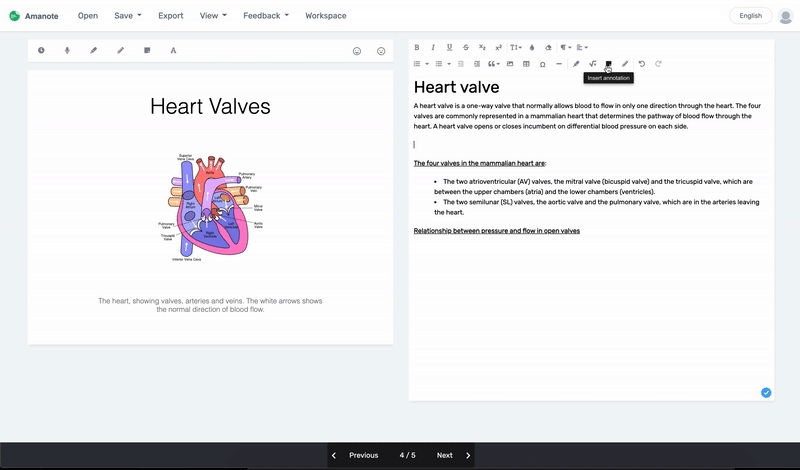Open the font size dropdown
The height and width of the screenshot is (470, 800).
(x=515, y=47)
